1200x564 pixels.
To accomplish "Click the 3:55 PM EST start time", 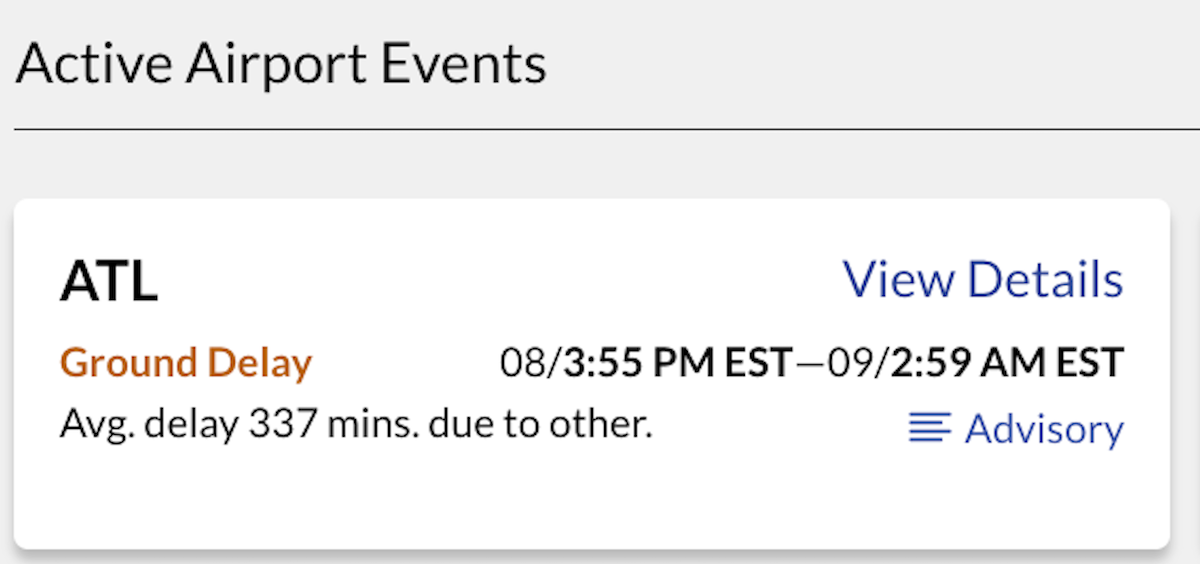I will (x=678, y=363).
